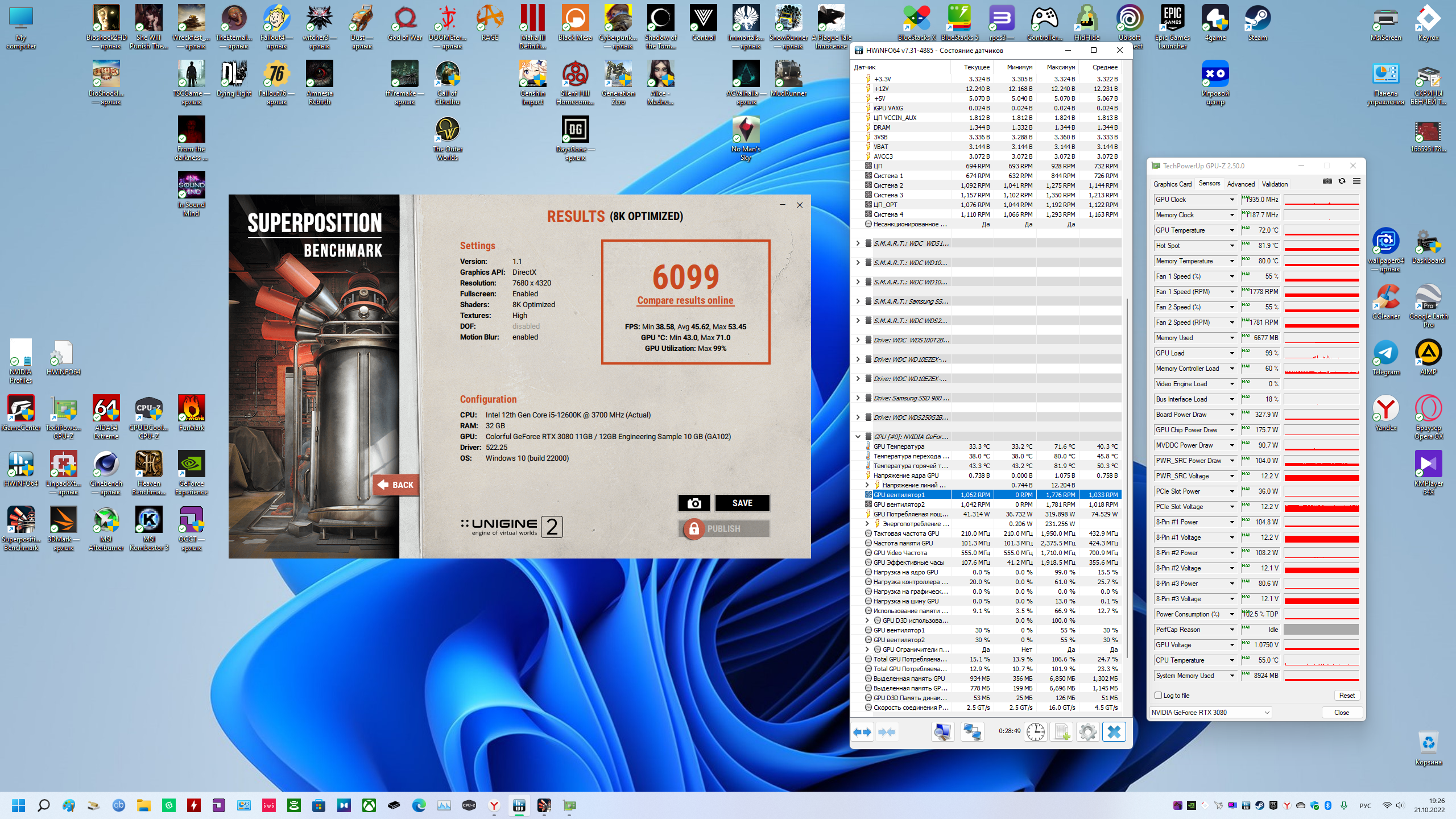Take screenshot with Superposition camera button
The height and width of the screenshot is (819, 1456).
click(694, 503)
